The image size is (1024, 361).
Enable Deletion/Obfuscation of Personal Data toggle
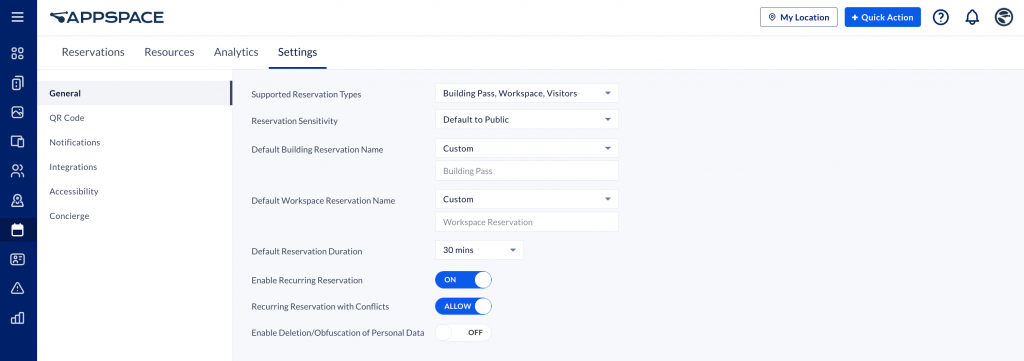click(463, 332)
